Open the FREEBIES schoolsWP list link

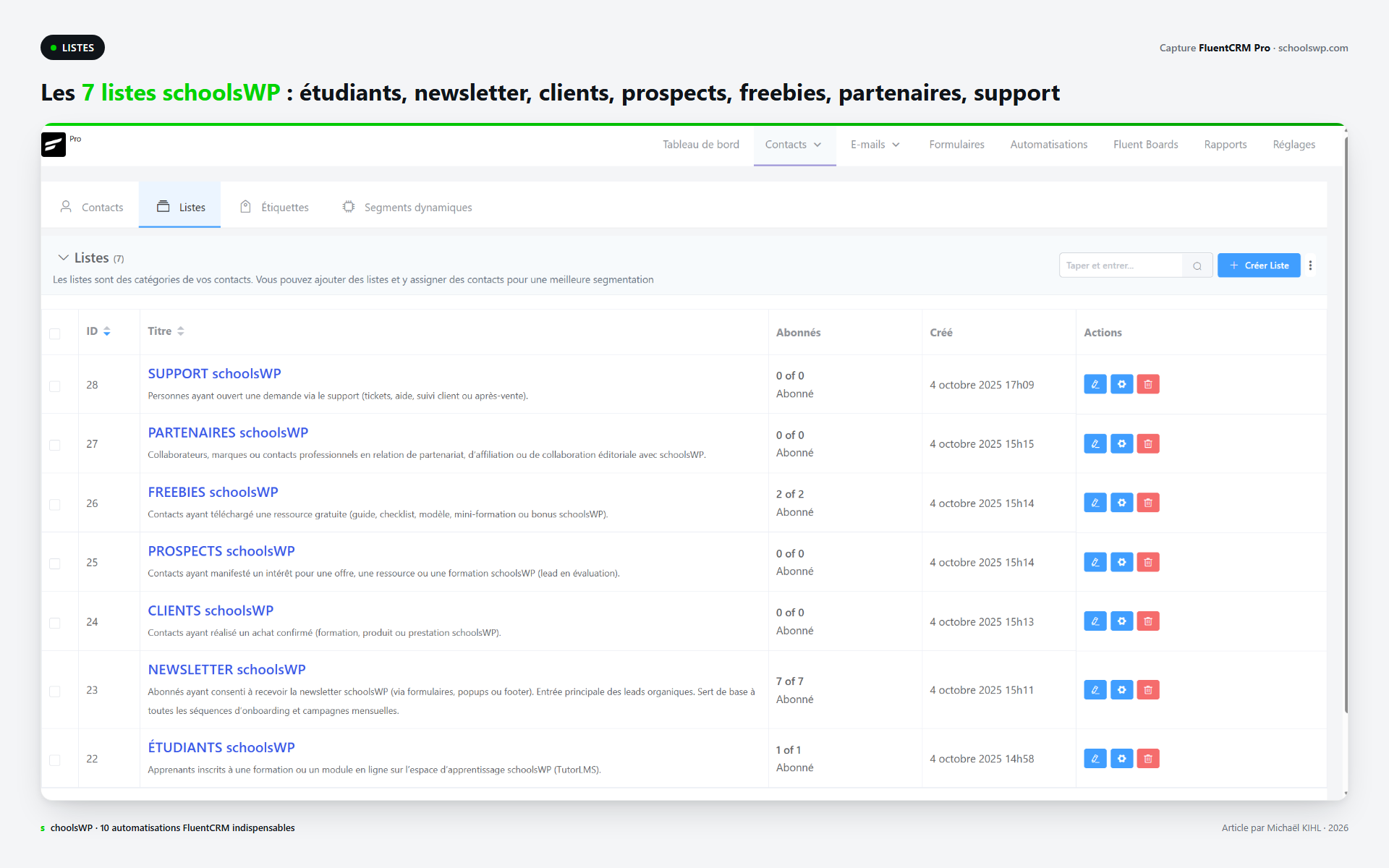click(x=213, y=492)
